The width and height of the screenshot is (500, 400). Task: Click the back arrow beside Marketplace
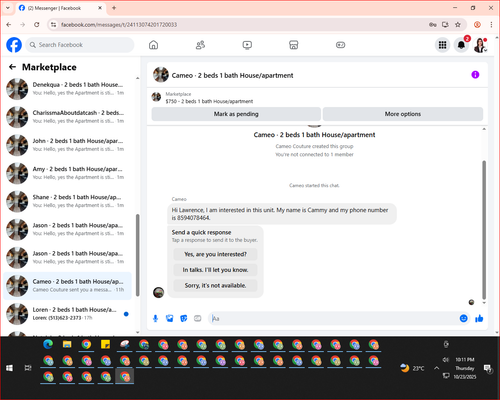point(13,67)
